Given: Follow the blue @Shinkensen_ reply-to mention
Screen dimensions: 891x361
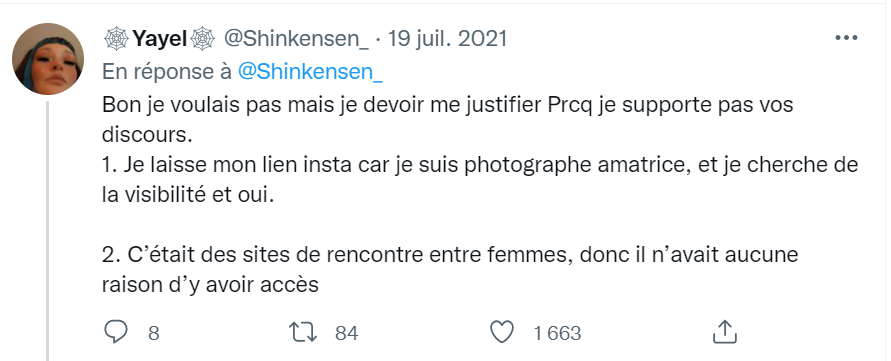Looking at the screenshot, I should point(310,72).
